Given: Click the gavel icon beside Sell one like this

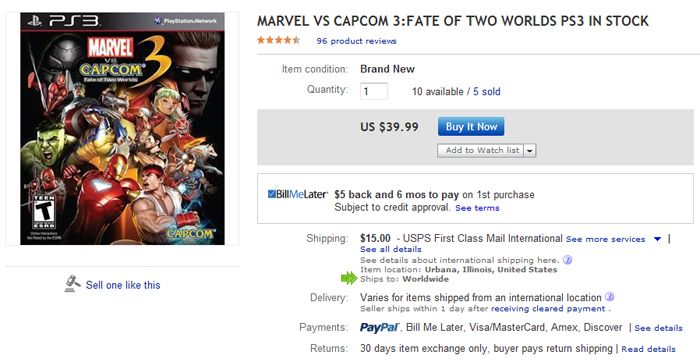Looking at the screenshot, I should tap(72, 284).
